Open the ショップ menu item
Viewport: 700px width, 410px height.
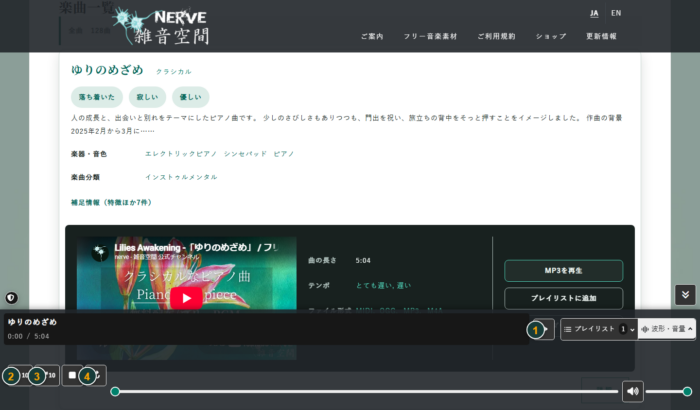[x=551, y=37]
